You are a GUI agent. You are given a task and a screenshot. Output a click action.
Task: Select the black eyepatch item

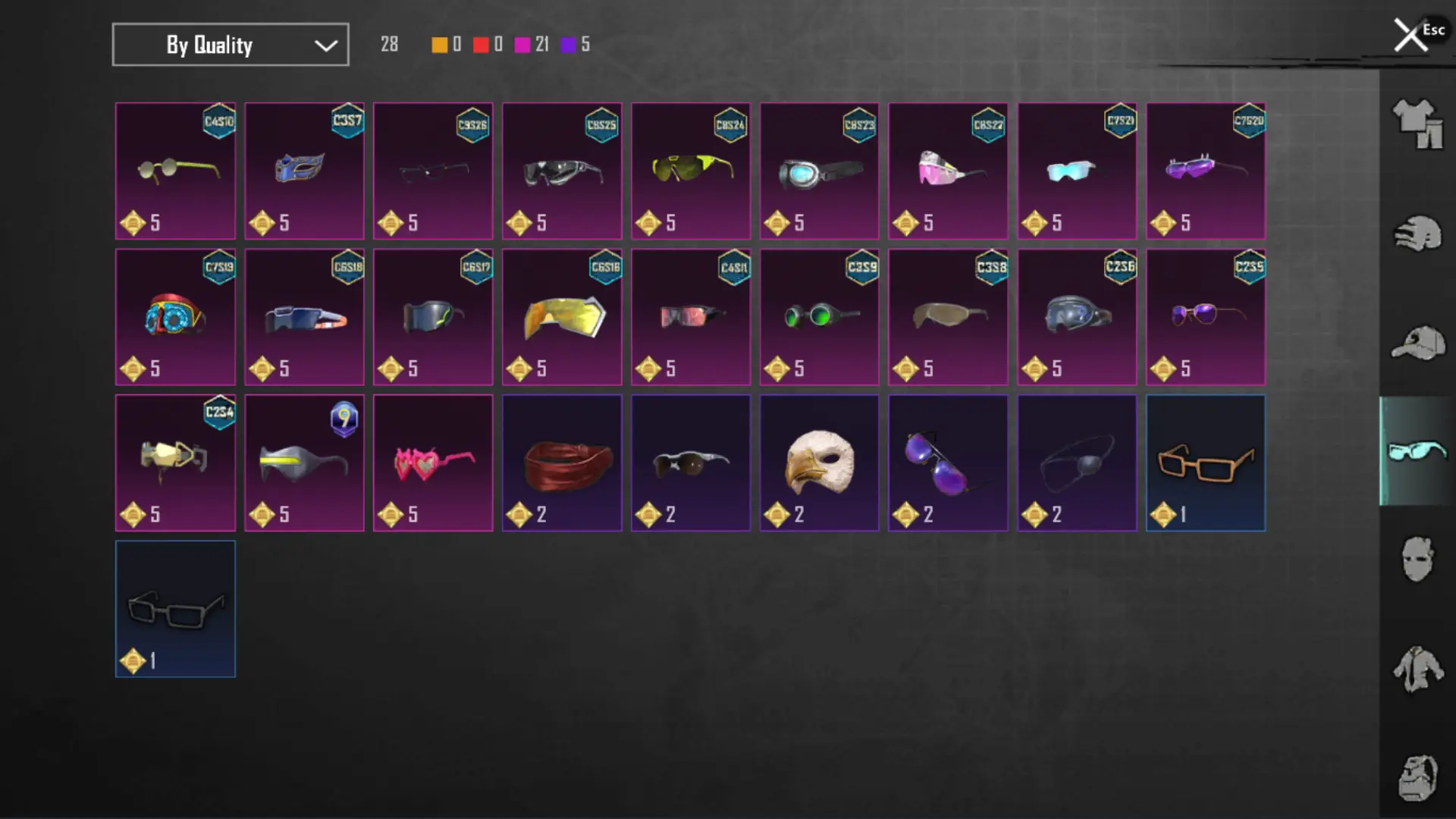click(1077, 463)
